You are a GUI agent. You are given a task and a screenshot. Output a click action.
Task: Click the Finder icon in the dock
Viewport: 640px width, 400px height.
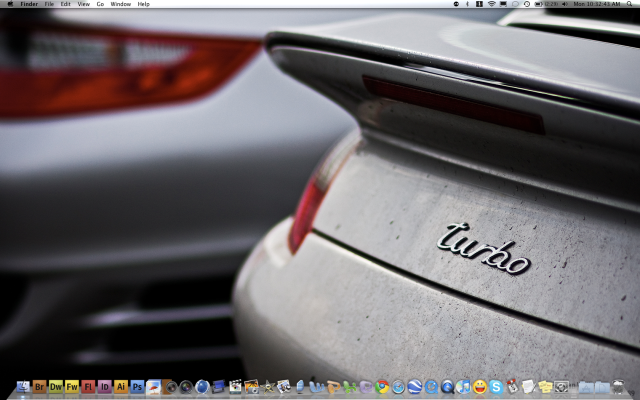pyautogui.click(x=24, y=386)
